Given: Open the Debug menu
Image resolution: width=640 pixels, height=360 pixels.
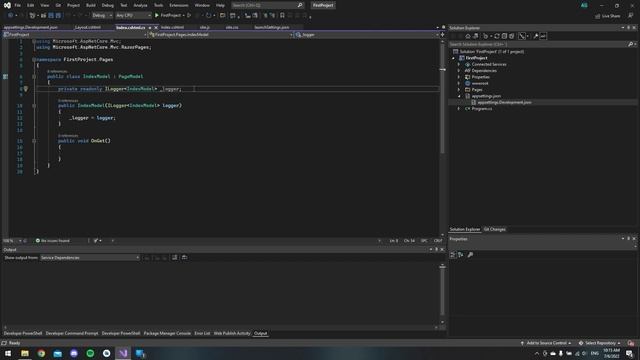Looking at the screenshot, I should [108, 5].
